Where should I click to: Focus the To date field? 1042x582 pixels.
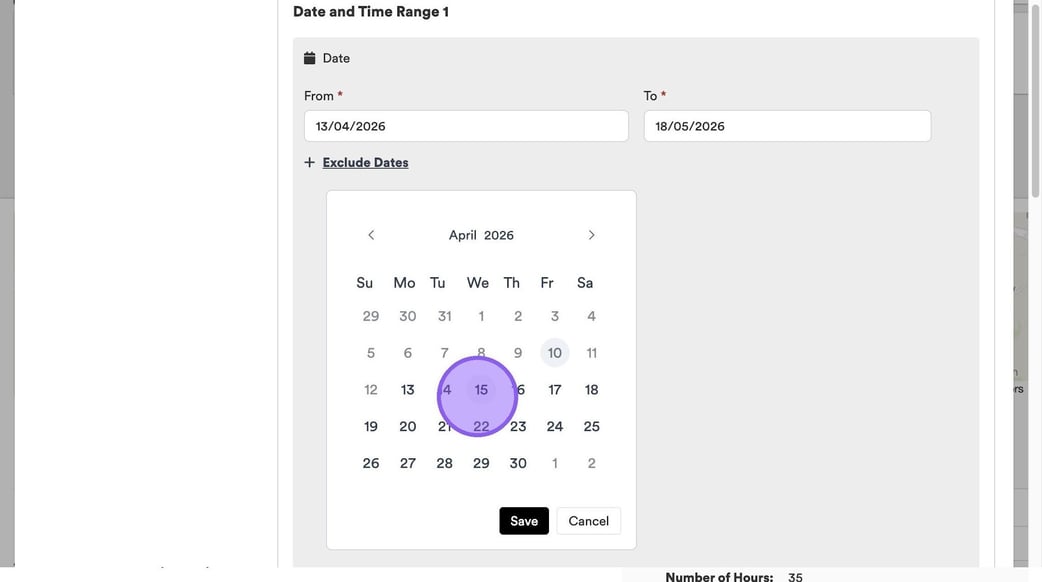tap(787, 126)
